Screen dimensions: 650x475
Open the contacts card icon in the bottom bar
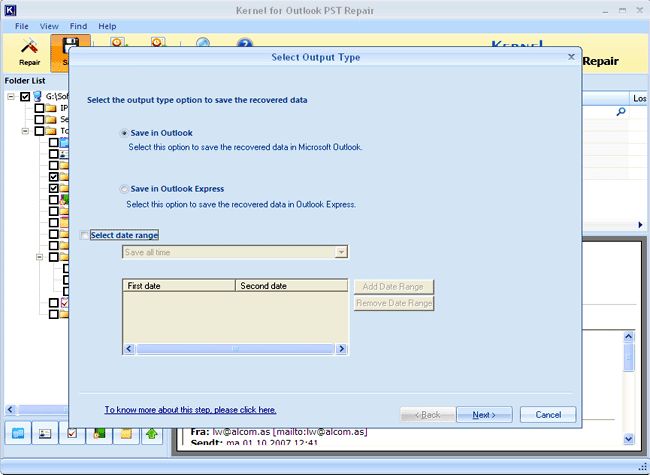coord(45,434)
